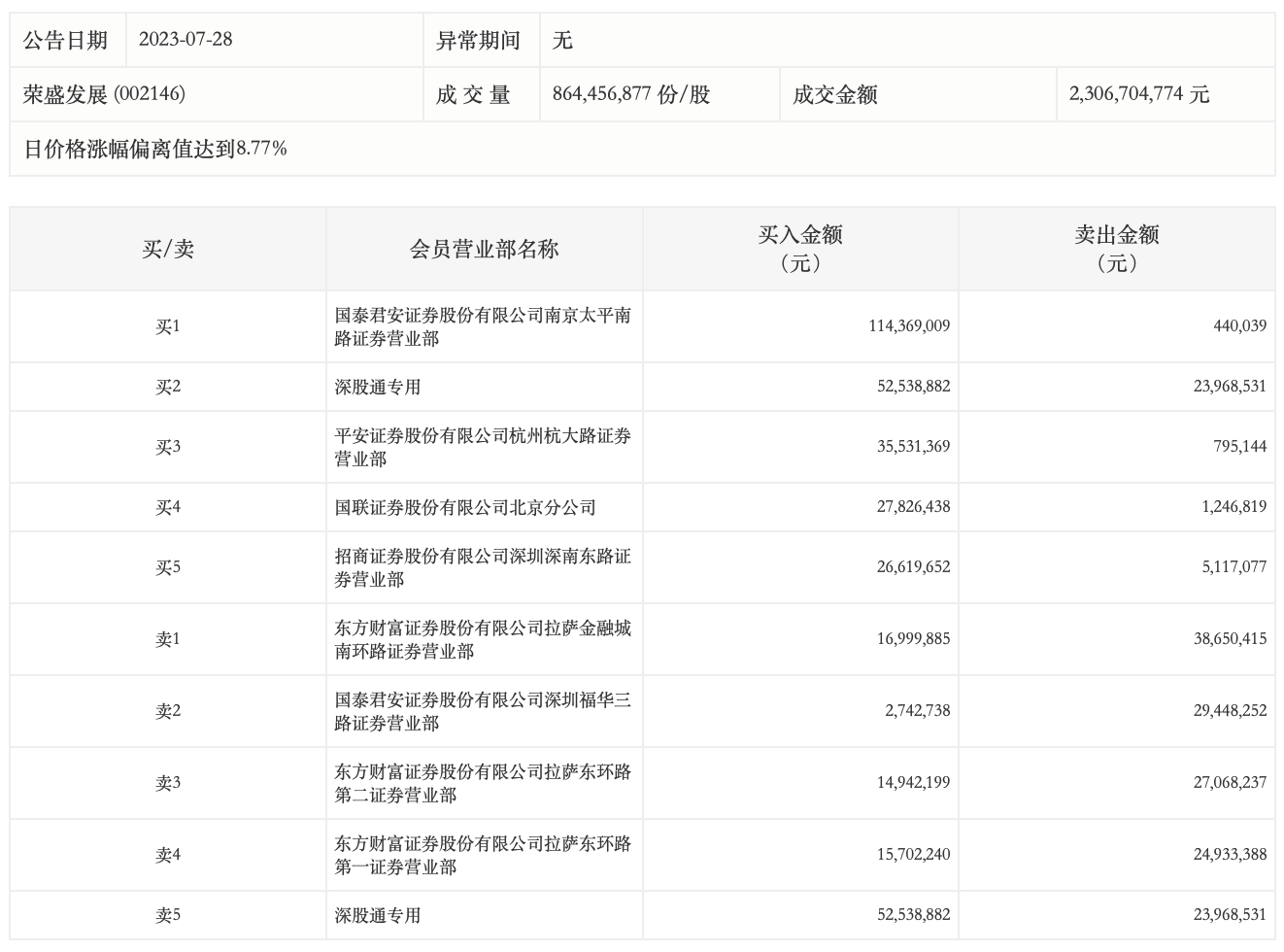
Task: Select 国泰君安证券 南京太平南路 branch name
Action: pos(483,327)
